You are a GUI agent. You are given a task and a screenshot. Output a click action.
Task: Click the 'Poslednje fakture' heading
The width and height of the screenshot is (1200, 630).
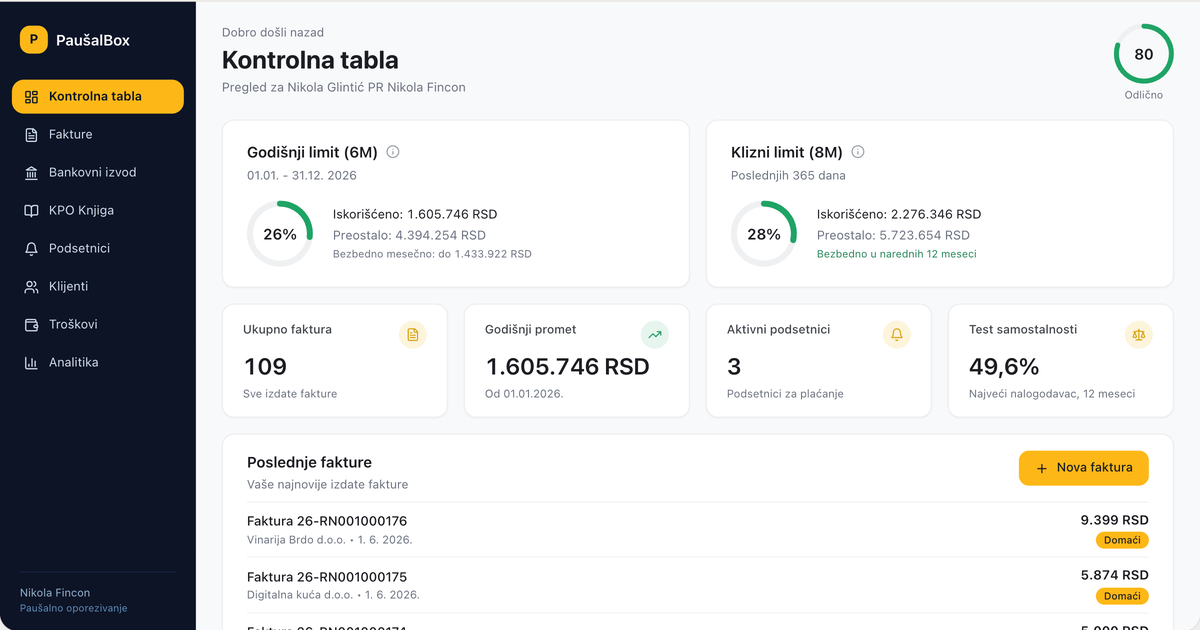pyautogui.click(x=310, y=463)
